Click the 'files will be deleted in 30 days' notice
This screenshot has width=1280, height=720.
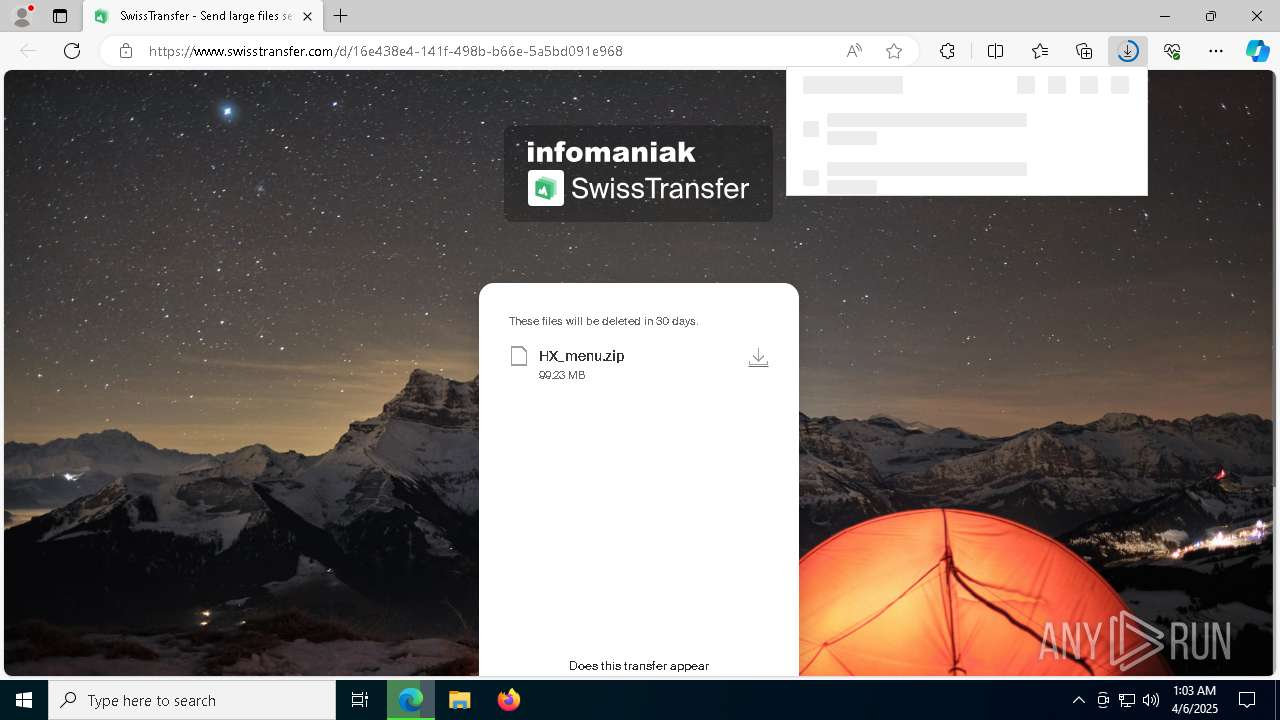tap(603, 321)
